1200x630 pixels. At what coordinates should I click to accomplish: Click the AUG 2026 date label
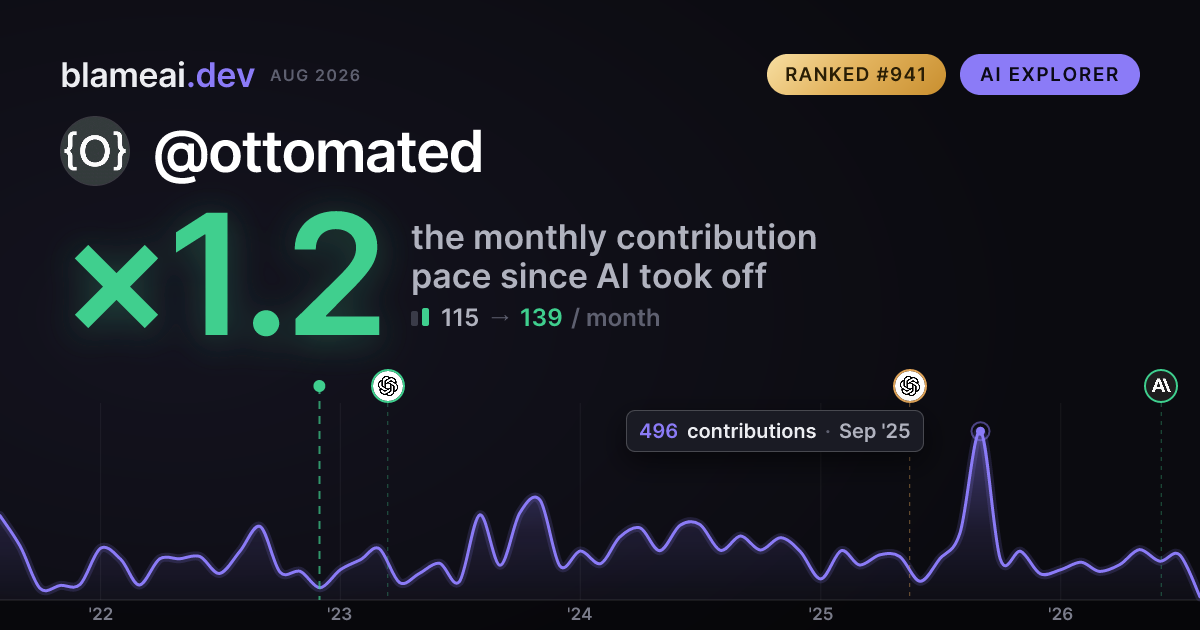coord(315,76)
